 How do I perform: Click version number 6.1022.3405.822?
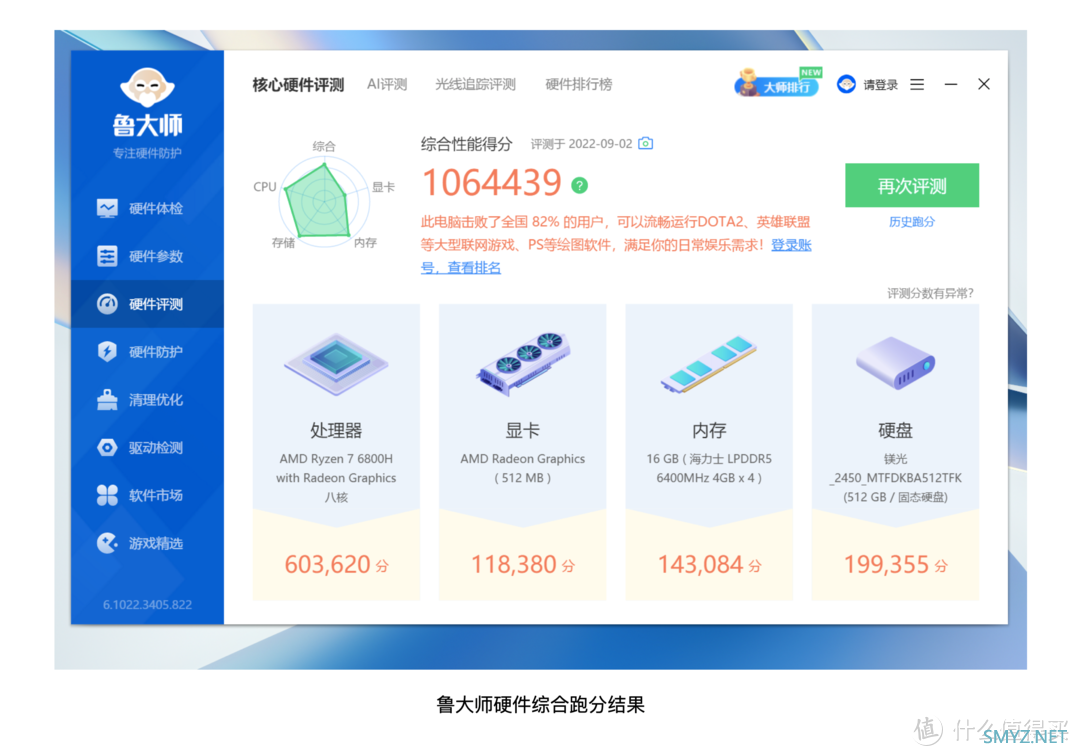147,605
